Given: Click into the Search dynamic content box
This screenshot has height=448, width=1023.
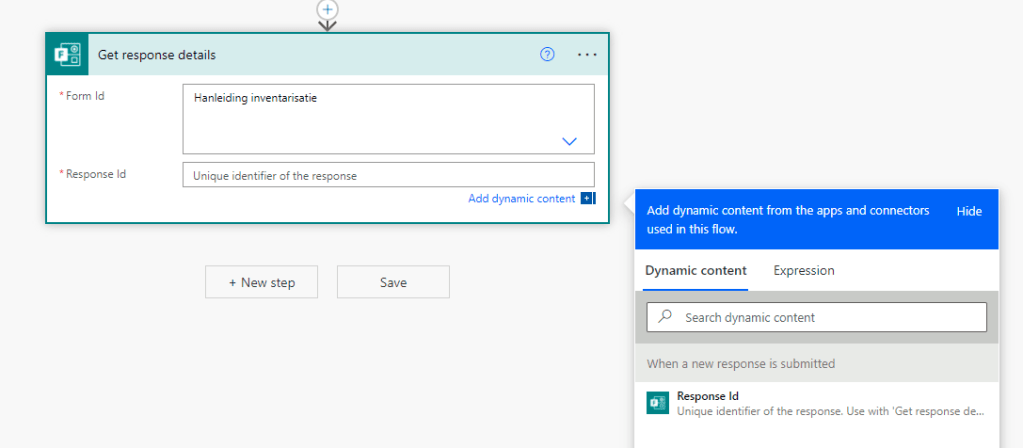Looking at the screenshot, I should click(825, 317).
